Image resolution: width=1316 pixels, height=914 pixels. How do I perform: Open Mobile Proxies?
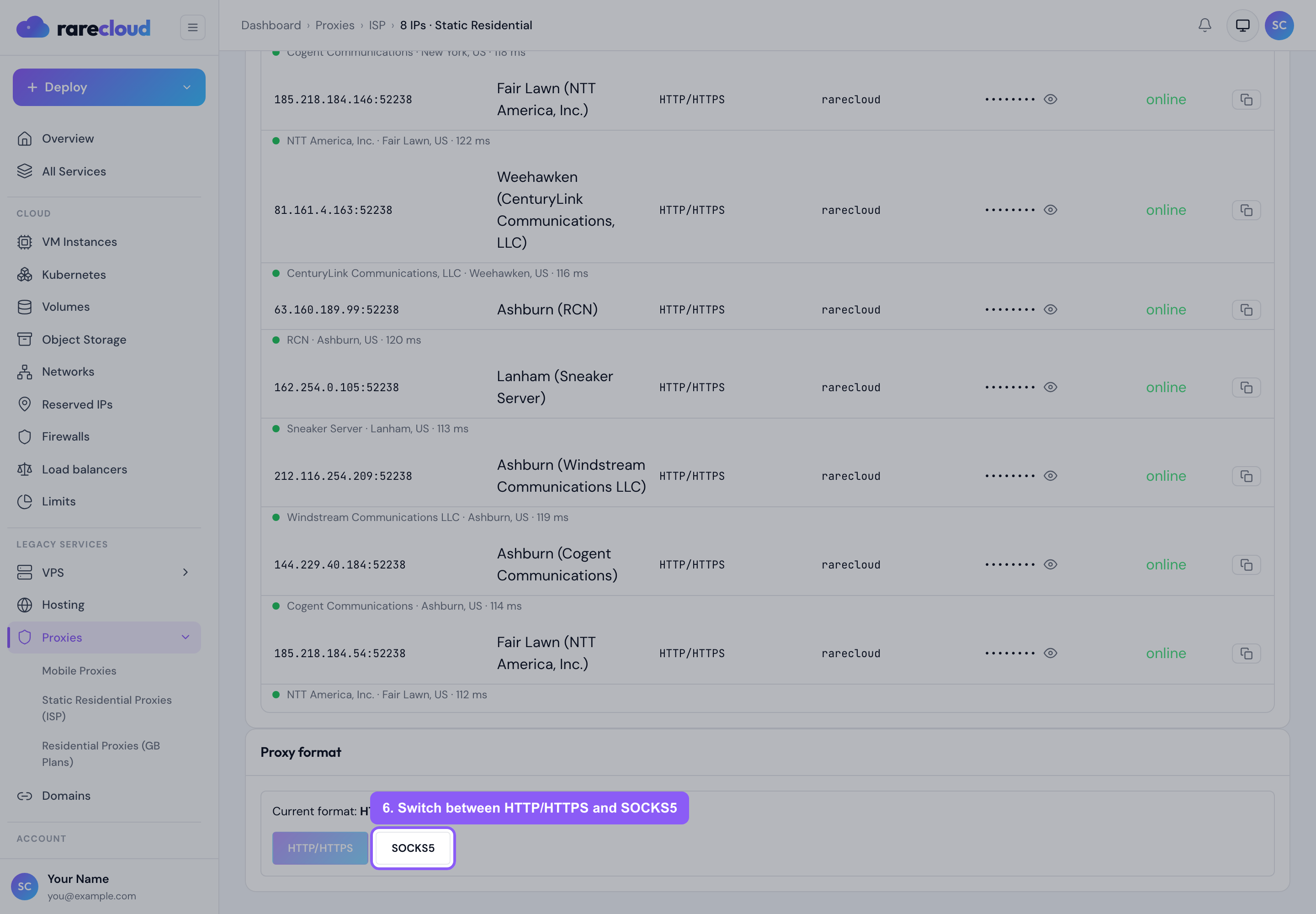coord(79,670)
